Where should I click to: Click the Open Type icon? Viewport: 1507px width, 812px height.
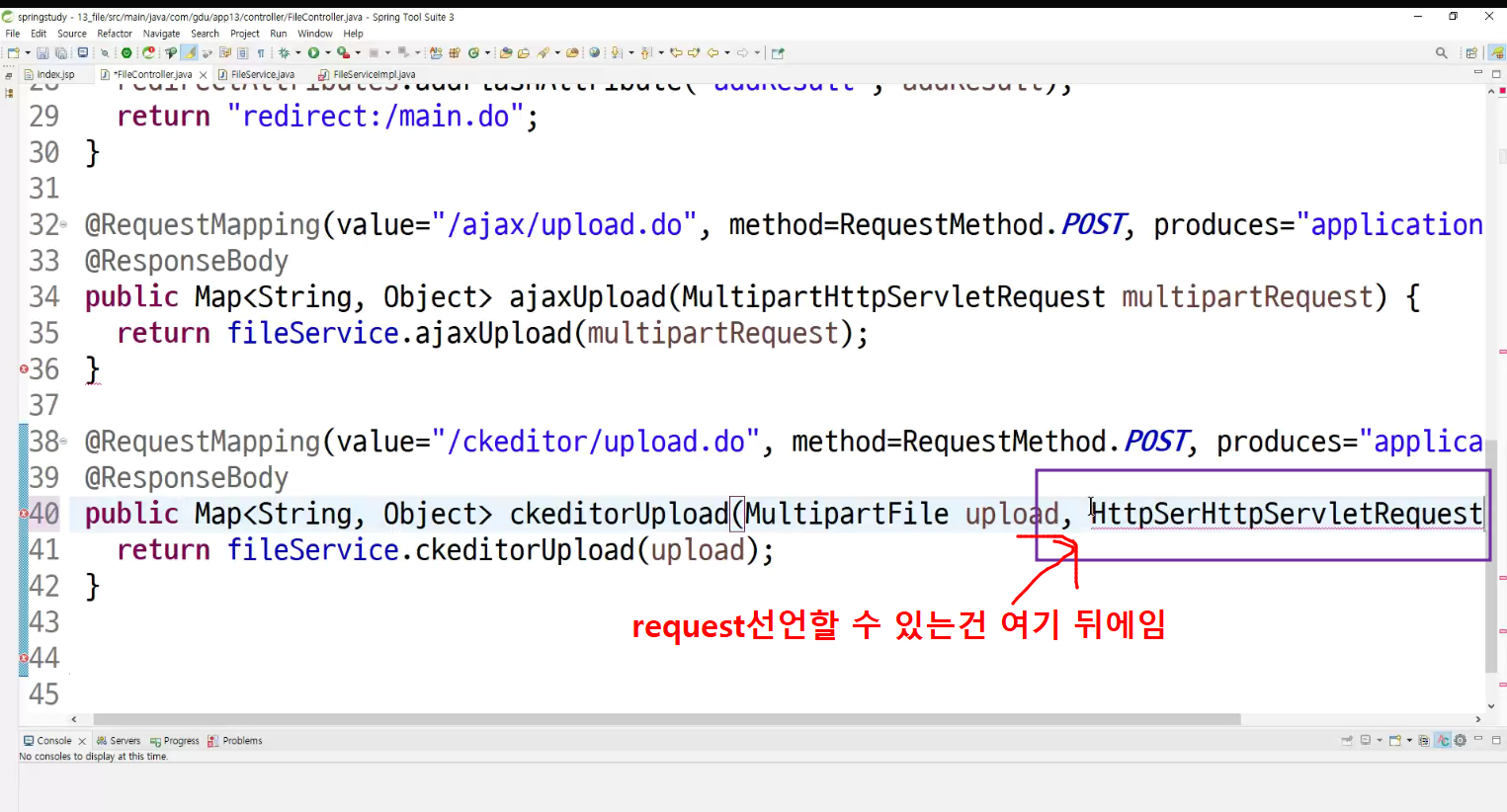click(x=505, y=53)
